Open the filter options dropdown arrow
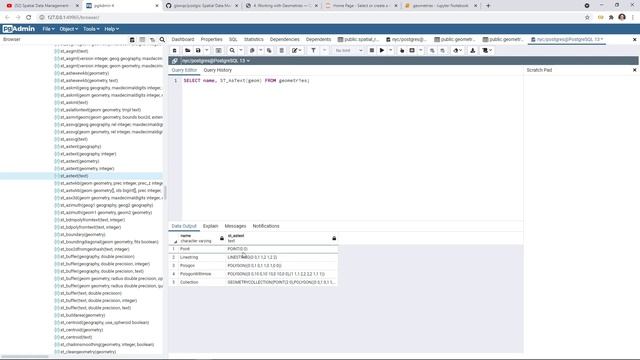Image resolution: width=640 pixels, height=360 pixels. [324, 51]
